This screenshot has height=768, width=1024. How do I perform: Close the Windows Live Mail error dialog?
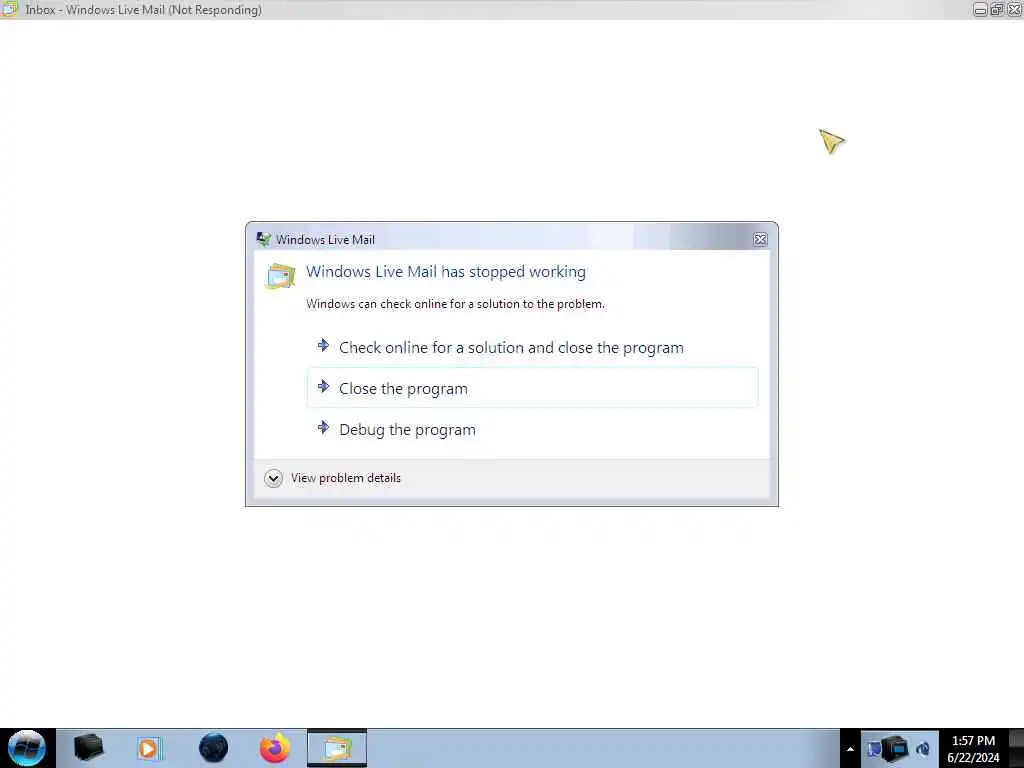coord(760,240)
